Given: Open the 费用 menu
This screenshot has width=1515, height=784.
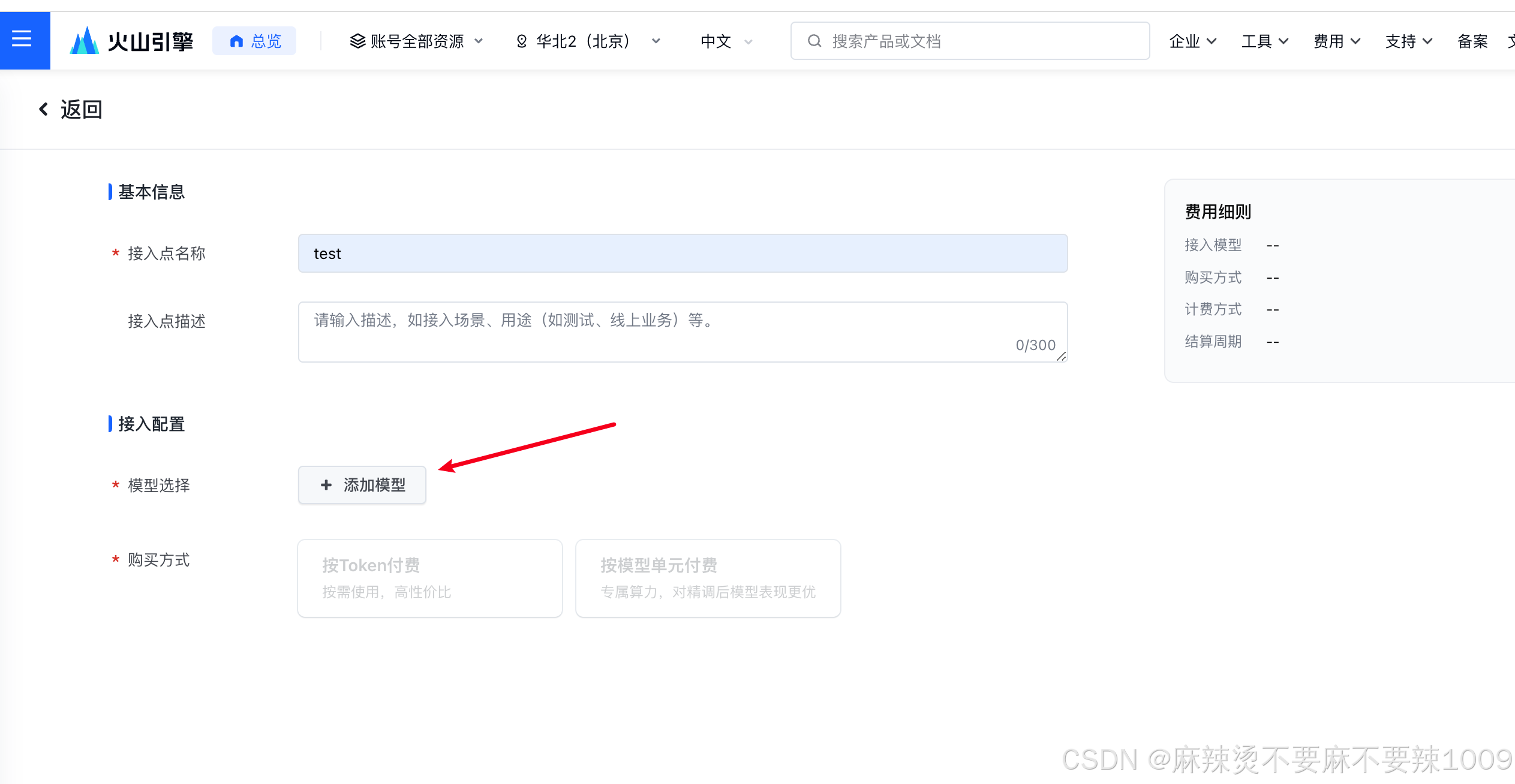Looking at the screenshot, I should click(1336, 41).
